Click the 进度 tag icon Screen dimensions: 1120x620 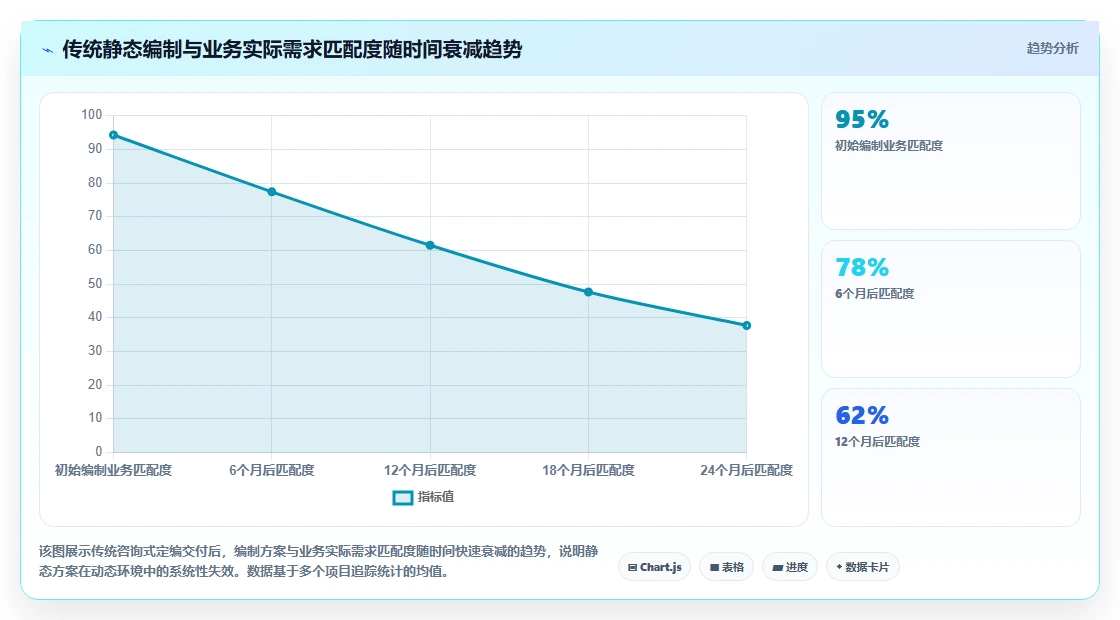778,568
